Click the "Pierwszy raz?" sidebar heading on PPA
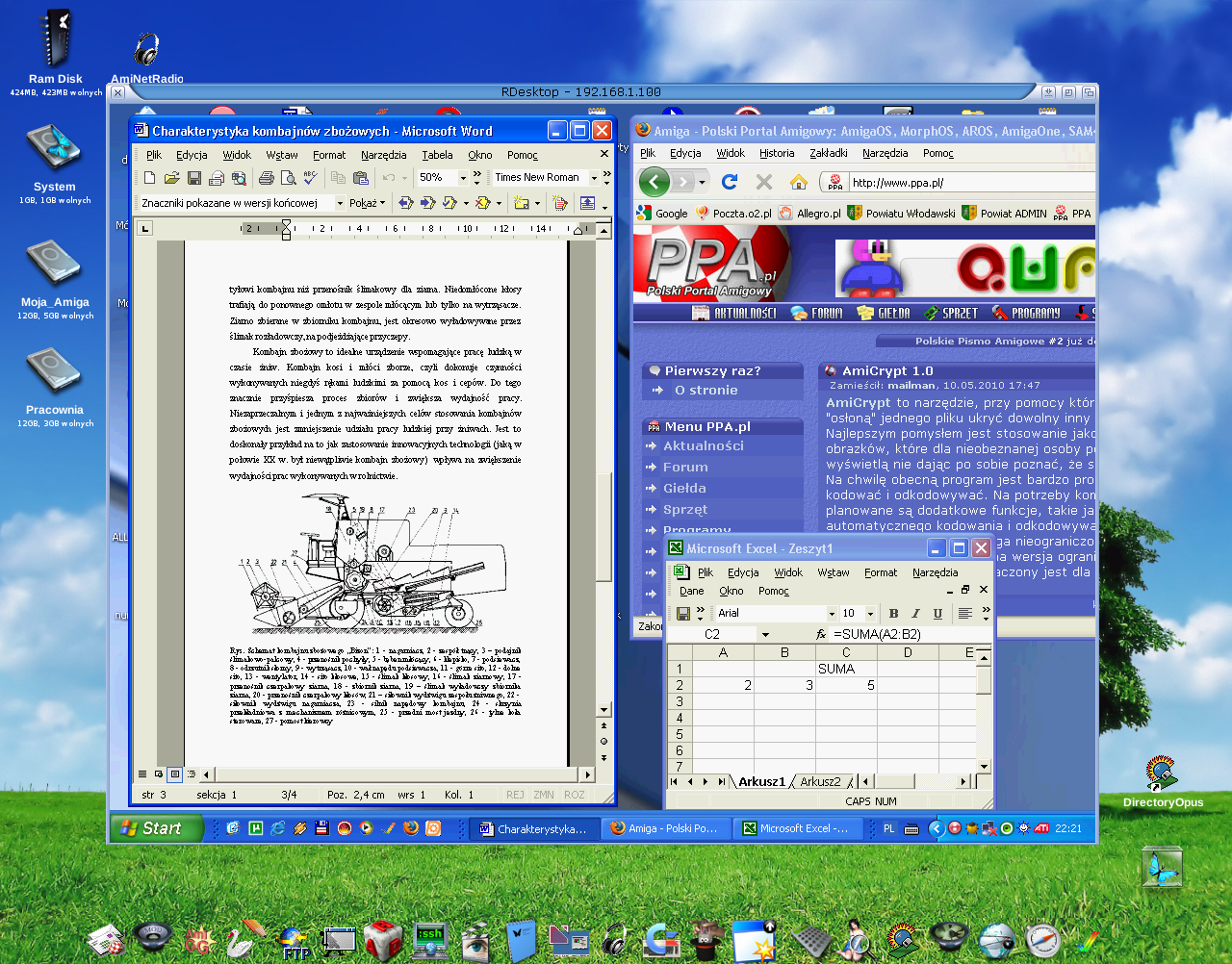The height and width of the screenshot is (964, 1232). (712, 370)
